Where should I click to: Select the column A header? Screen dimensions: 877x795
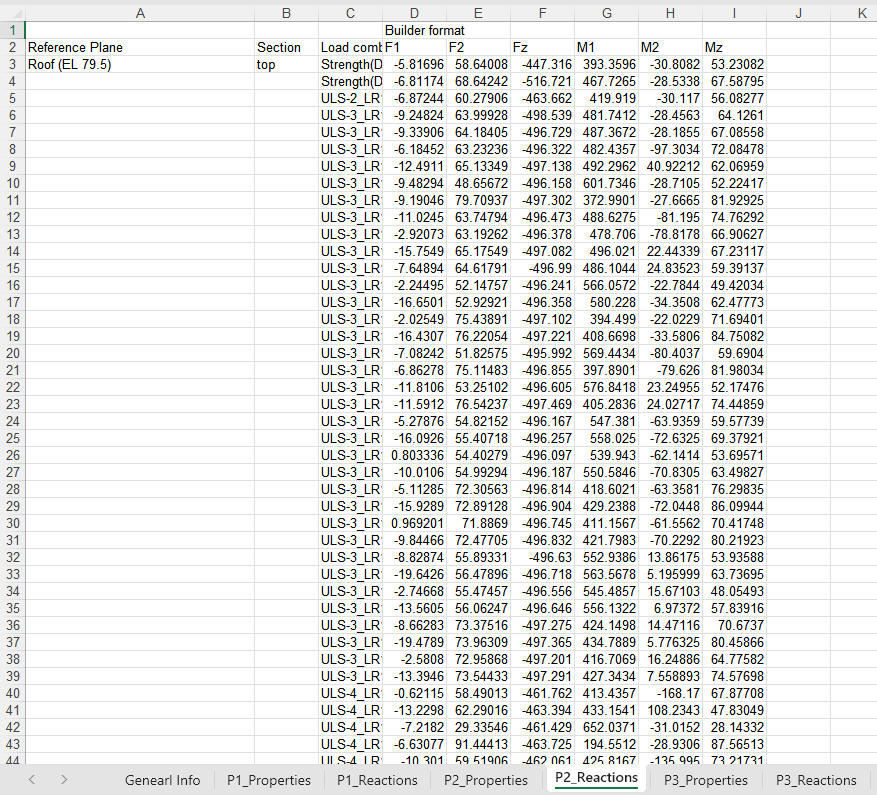click(139, 12)
